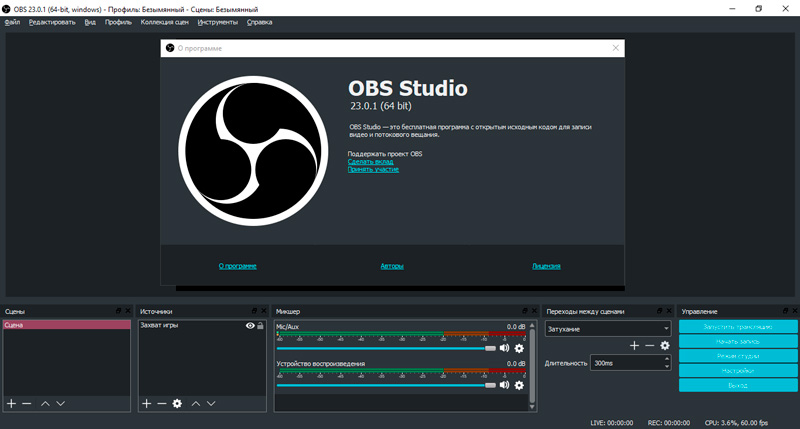
Task: Click the Принять участие link
Action: pyautogui.click(x=373, y=169)
